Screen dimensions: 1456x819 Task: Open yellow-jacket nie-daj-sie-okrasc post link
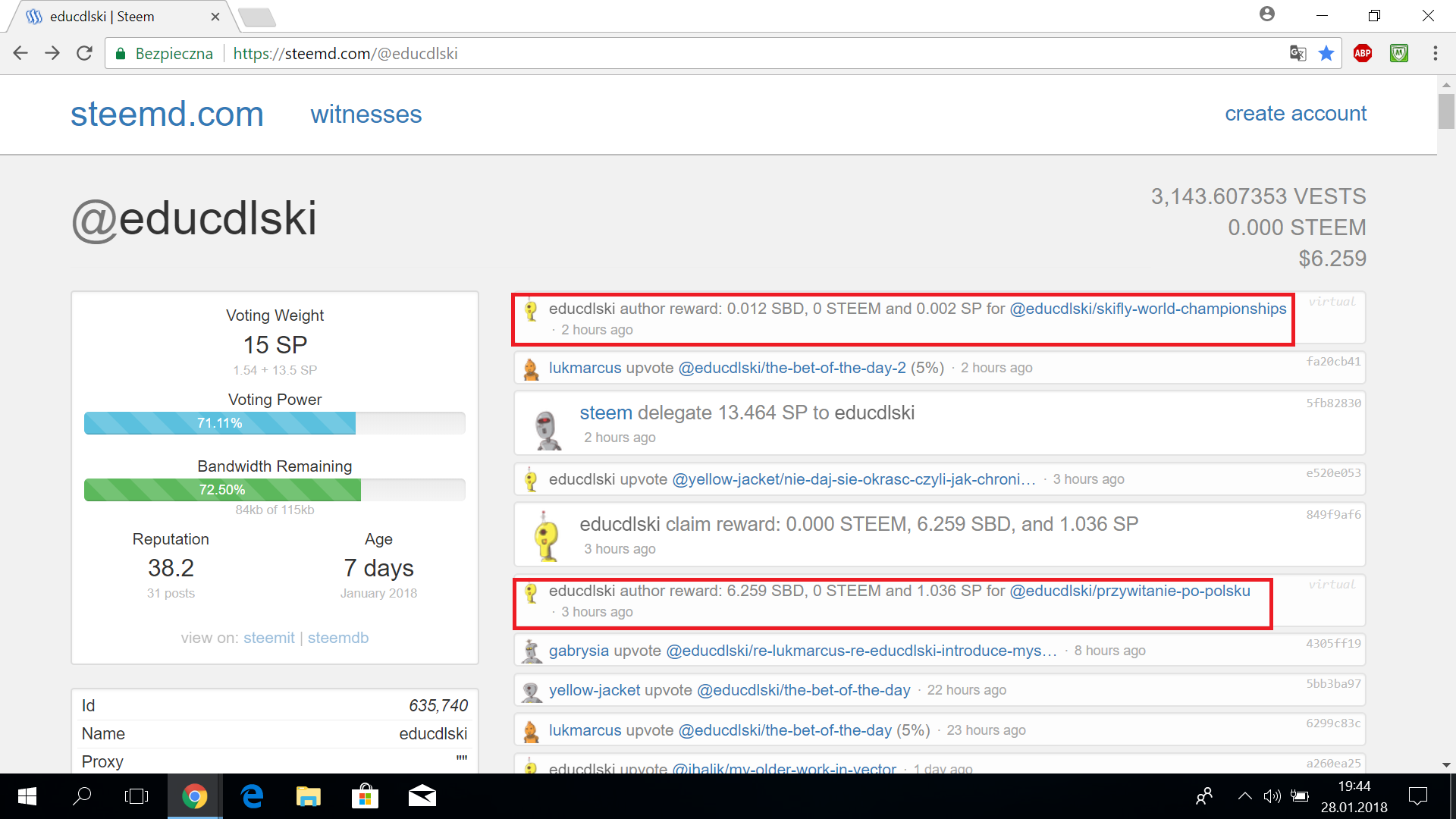(854, 479)
